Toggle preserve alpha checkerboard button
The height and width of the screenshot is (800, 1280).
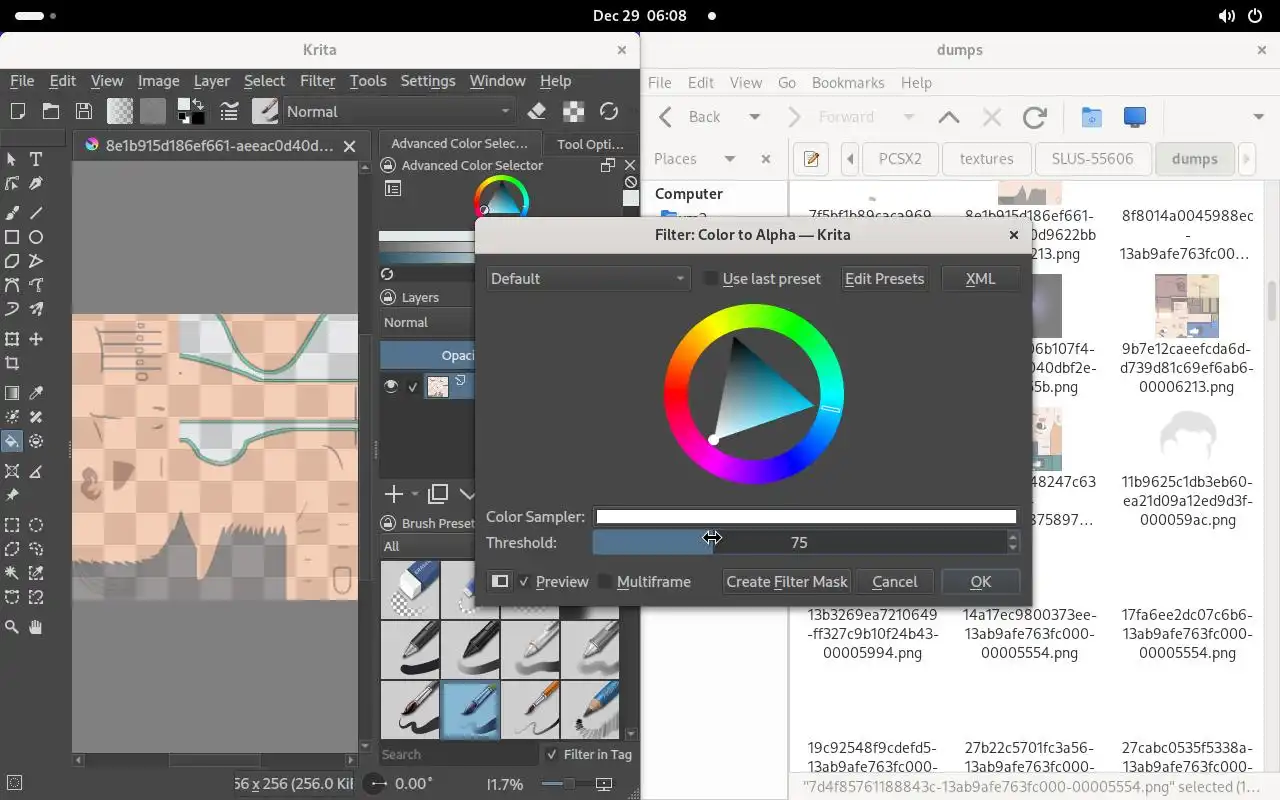pyautogui.click(x=573, y=111)
